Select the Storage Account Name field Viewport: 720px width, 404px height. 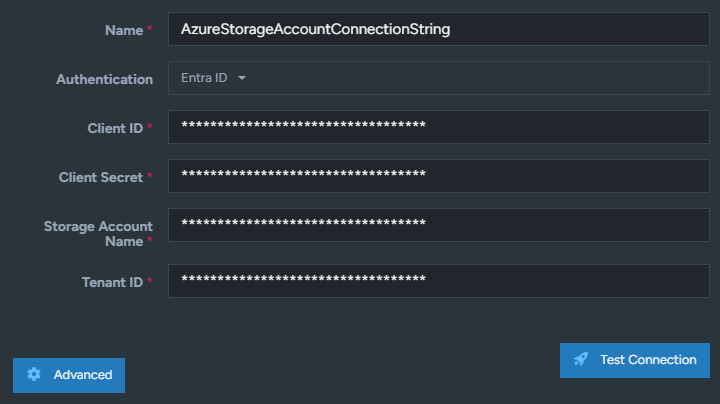[x=439, y=225]
